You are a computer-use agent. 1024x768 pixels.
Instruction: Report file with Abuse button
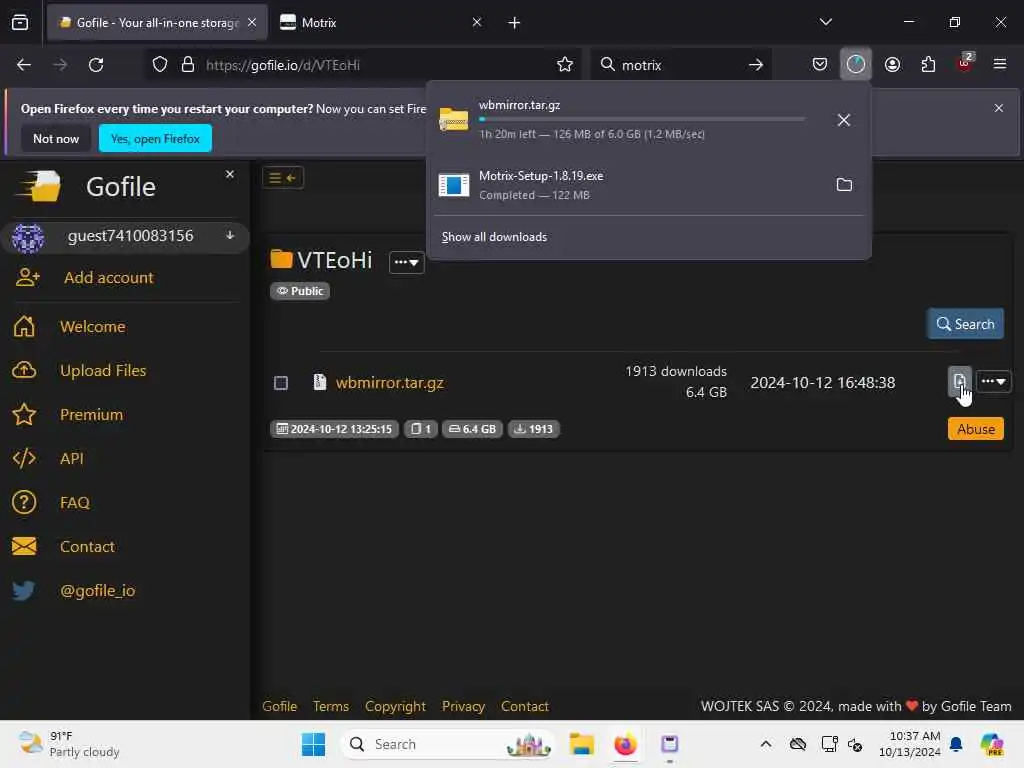coord(976,429)
